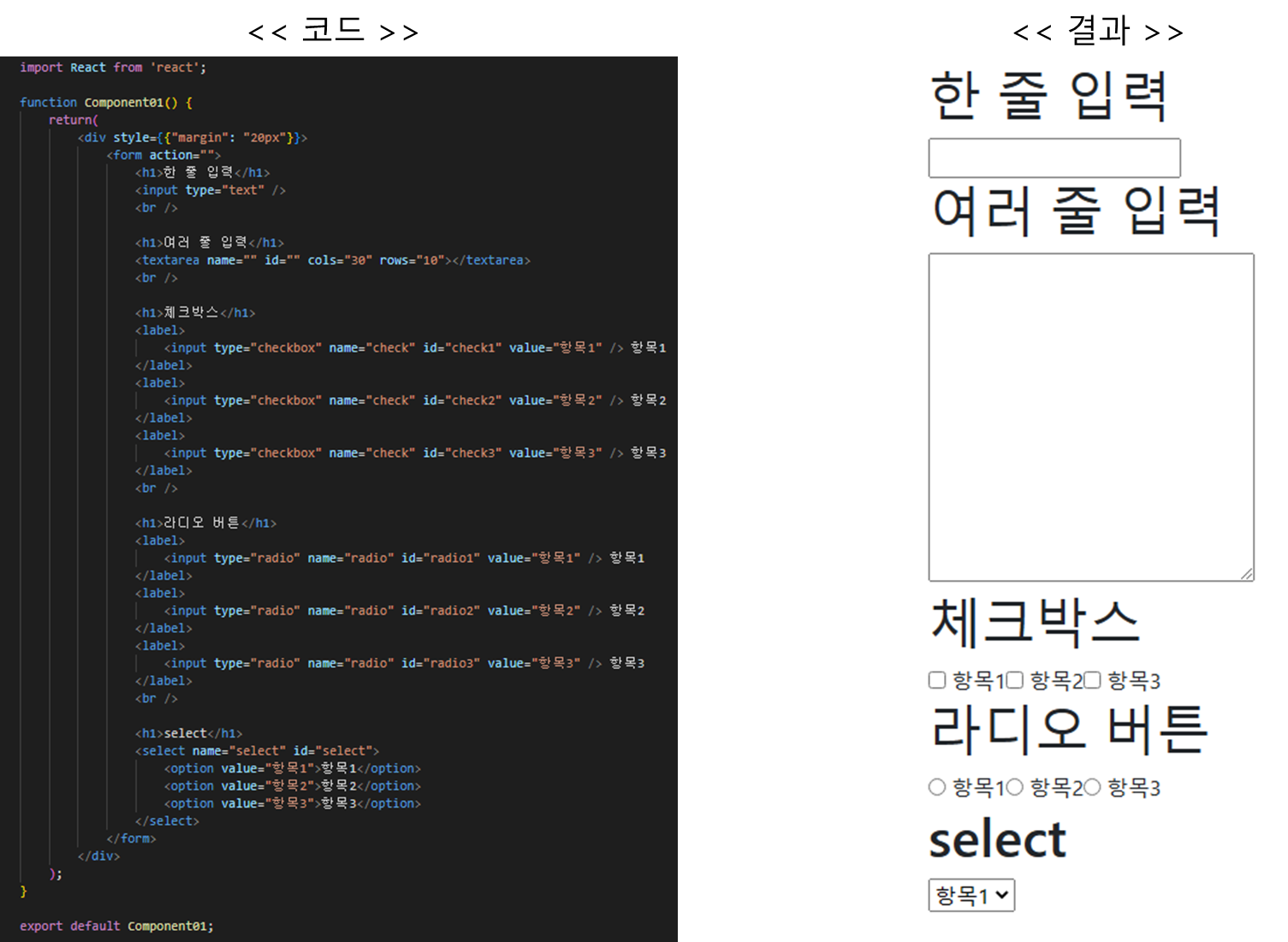
Task: Open the 항목1 select dropdown
Action: point(971,895)
